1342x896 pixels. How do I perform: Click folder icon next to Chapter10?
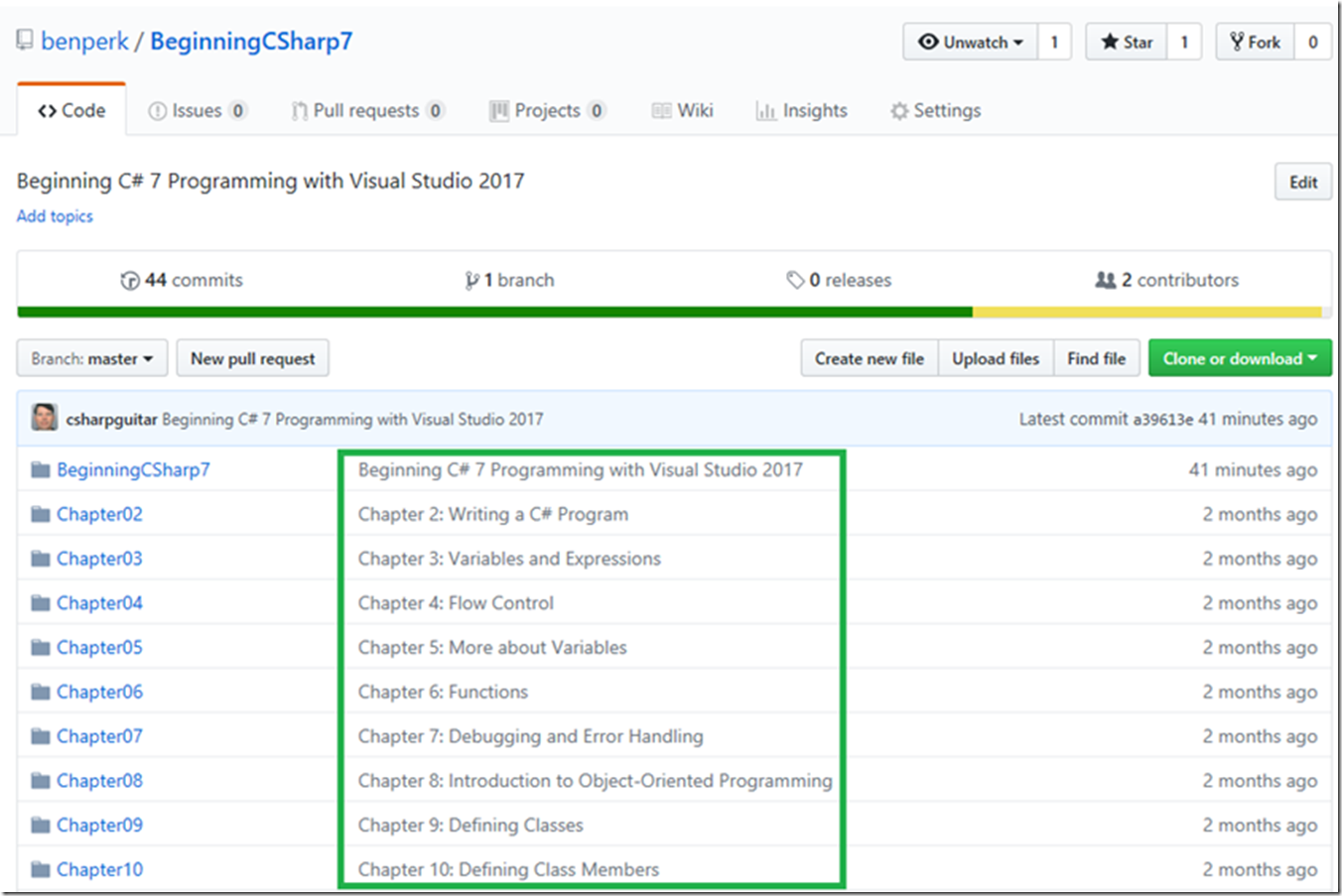[40, 869]
